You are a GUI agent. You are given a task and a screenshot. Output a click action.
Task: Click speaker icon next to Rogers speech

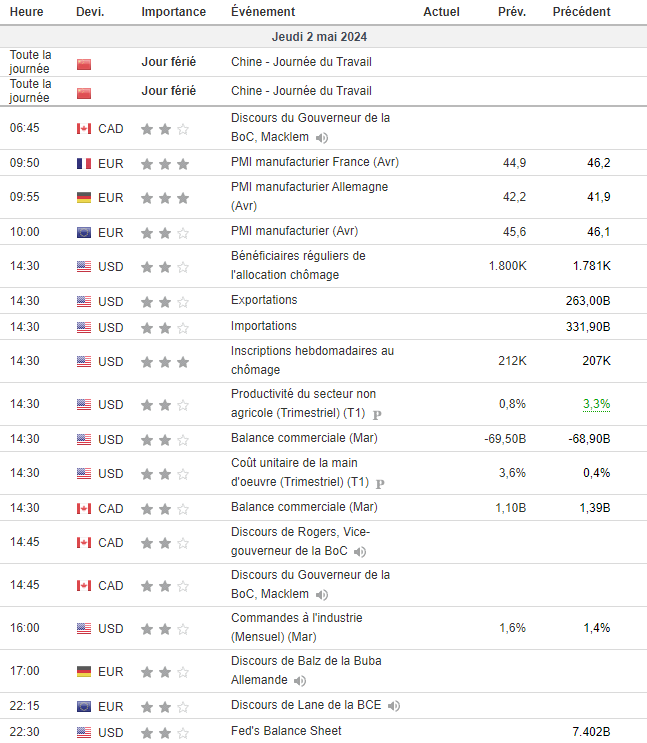tap(360, 552)
